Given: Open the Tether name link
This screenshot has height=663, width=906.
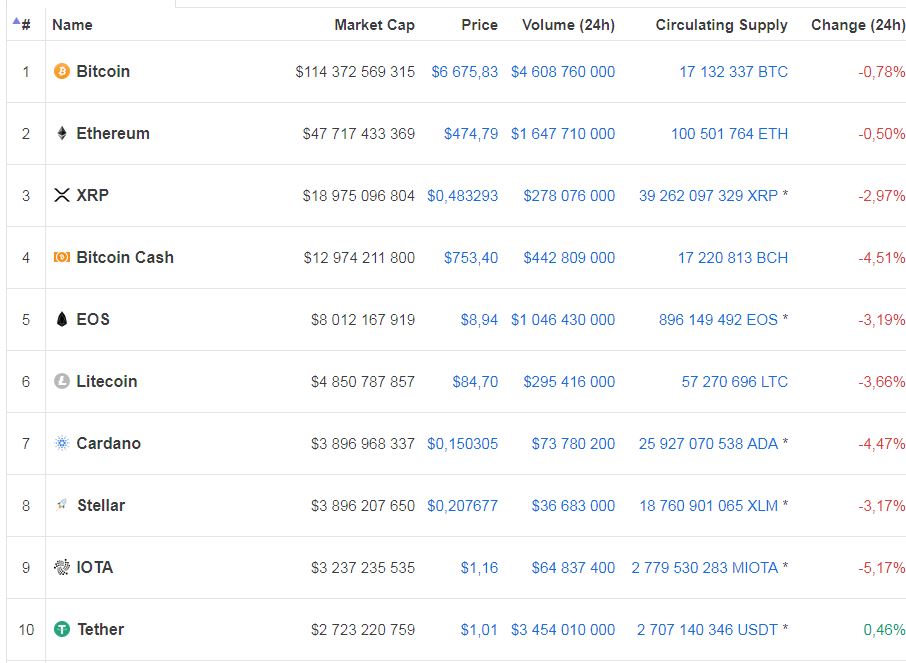Looking at the screenshot, I should 101,629.
